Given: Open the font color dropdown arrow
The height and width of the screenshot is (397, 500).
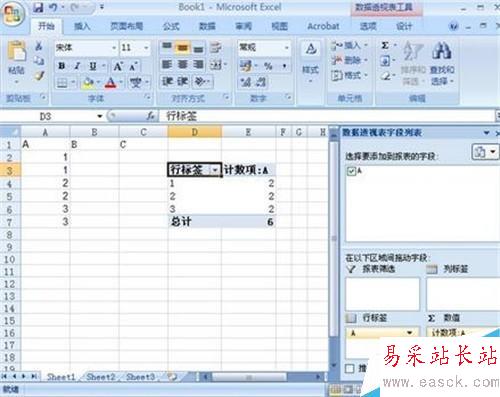Looking at the screenshot, I should (x=121, y=82).
